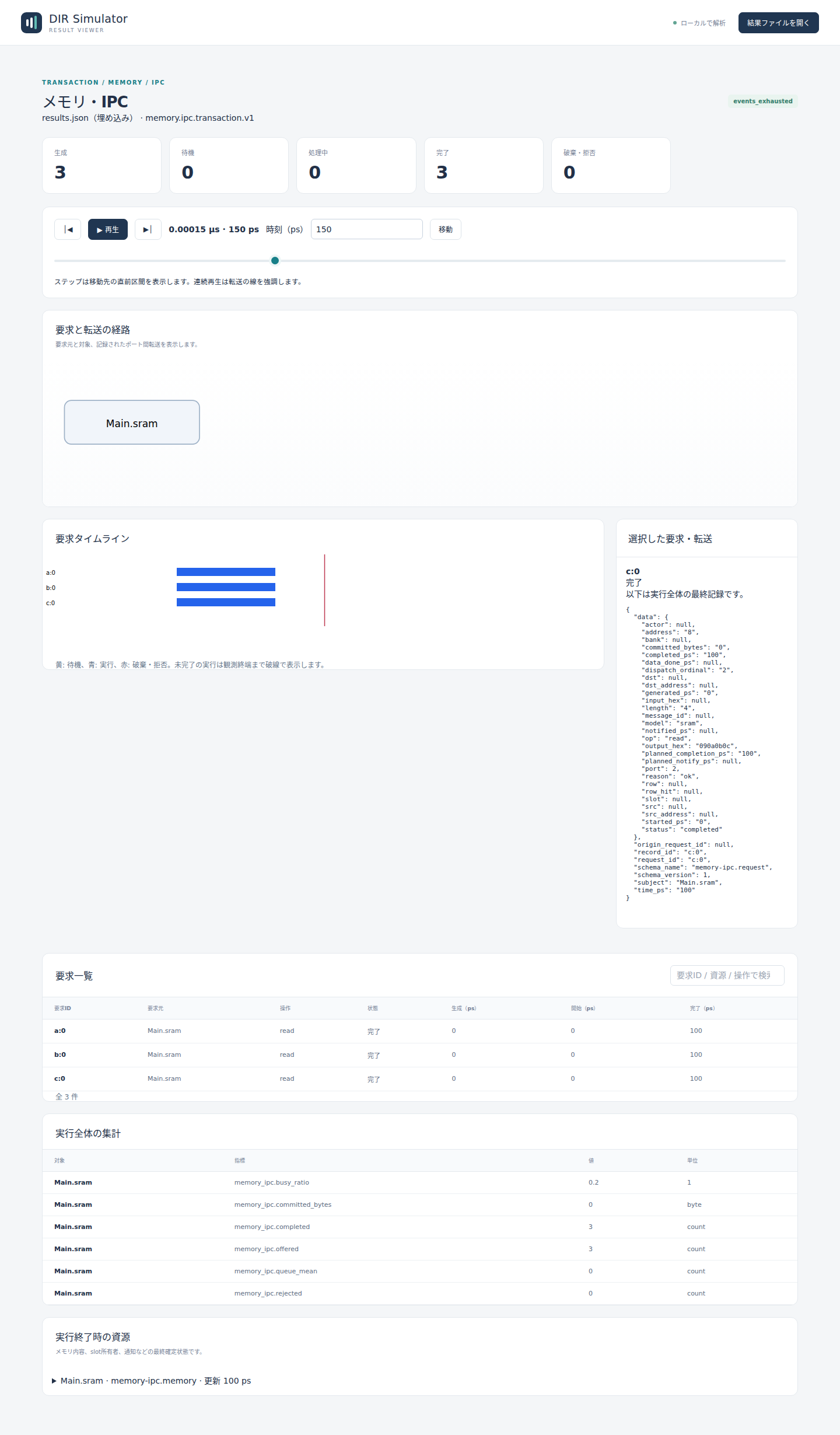Select request row c:0 in the list

(420, 1079)
